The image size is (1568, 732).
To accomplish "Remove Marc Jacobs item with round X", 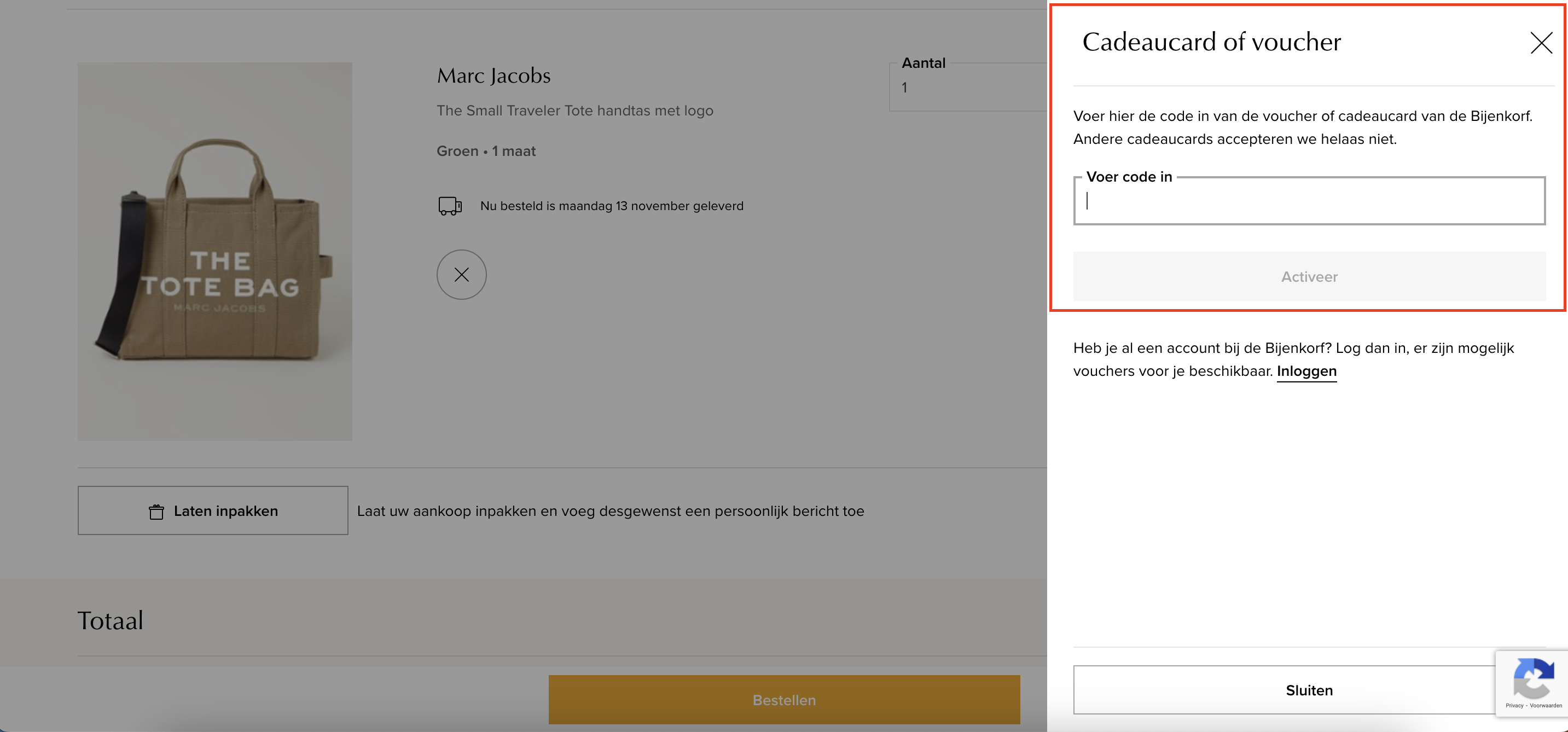I will (461, 275).
